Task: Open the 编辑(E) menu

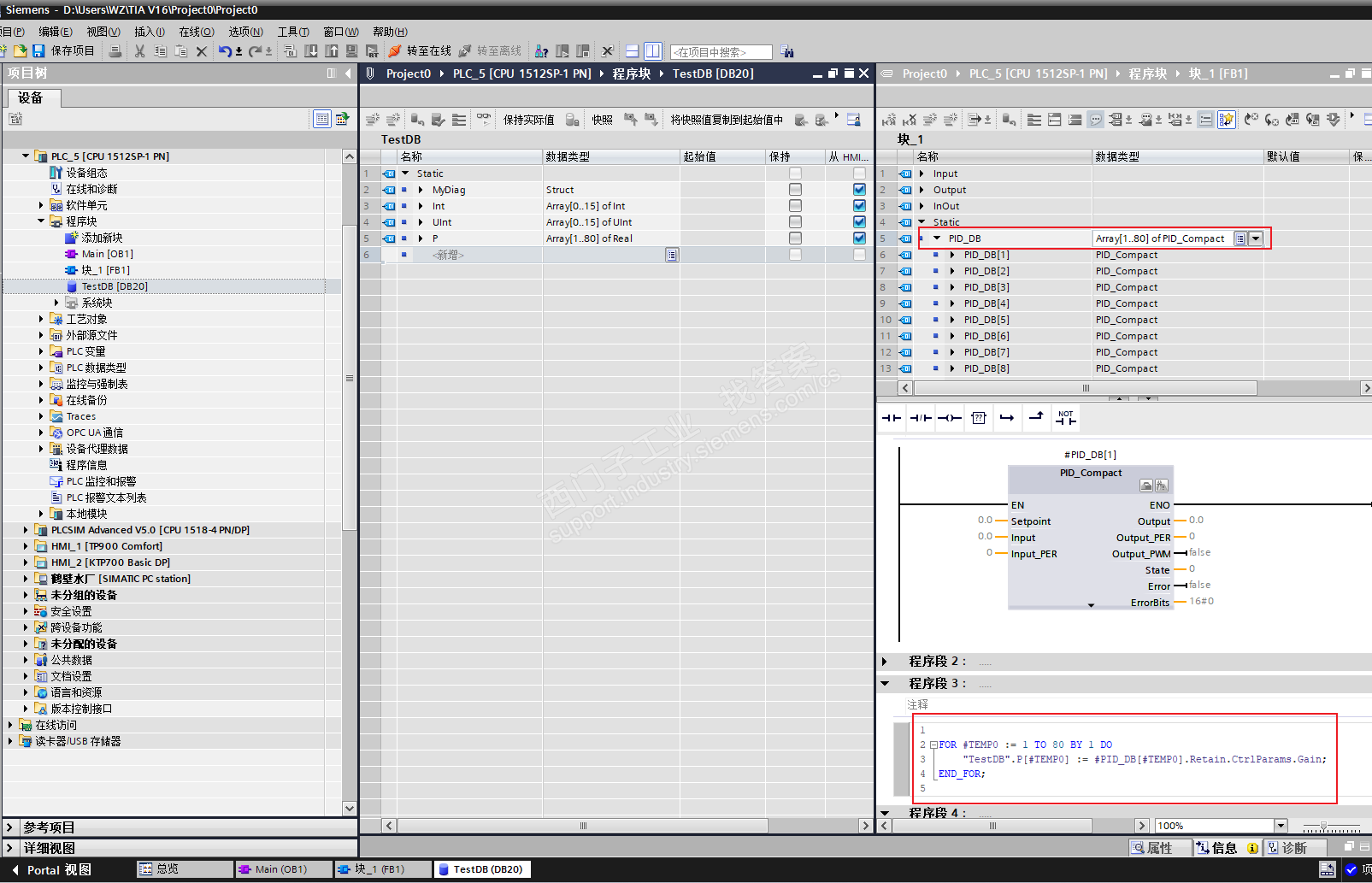Action: tap(56, 32)
